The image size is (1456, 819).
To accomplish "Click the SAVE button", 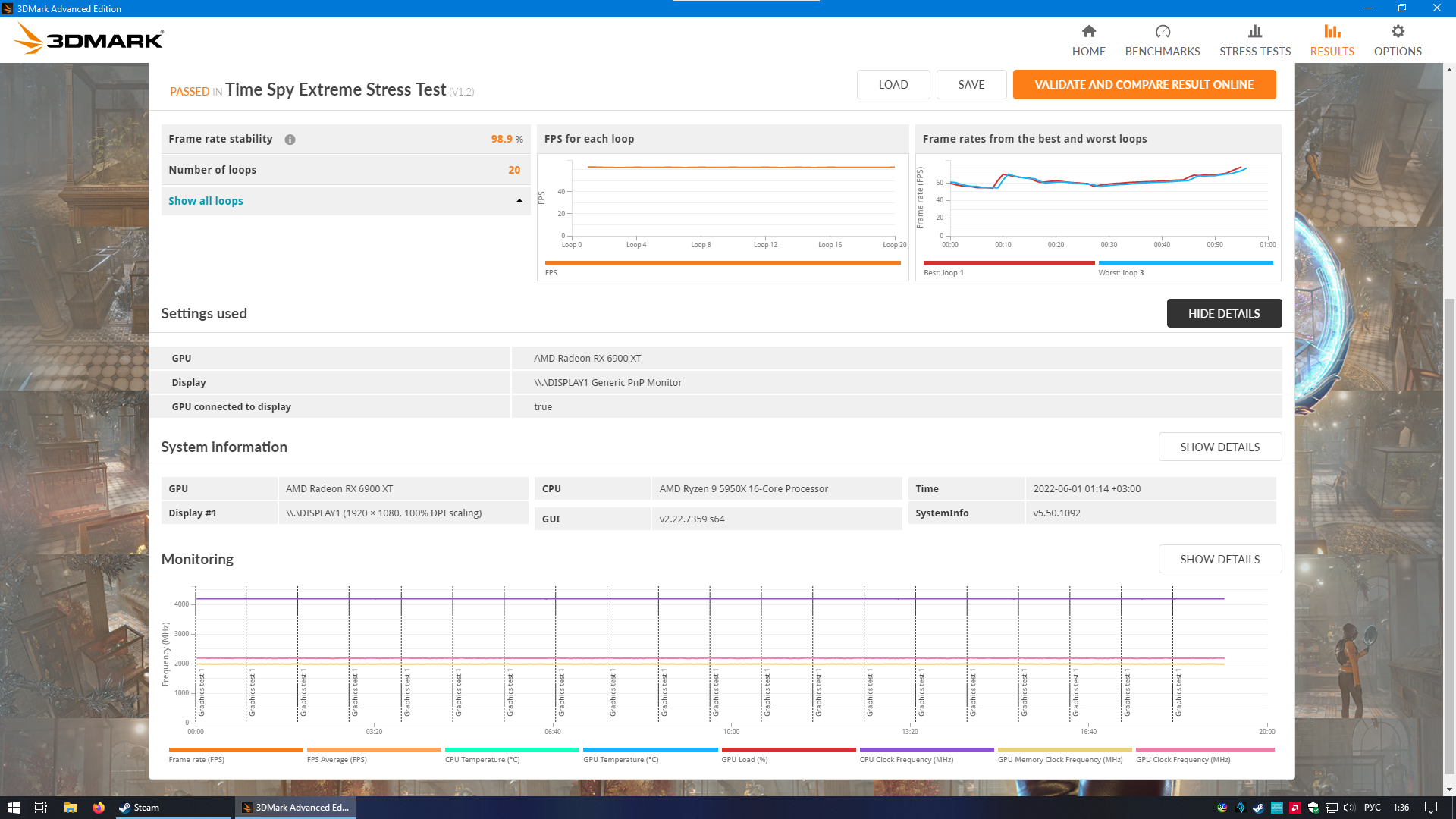I will click(x=971, y=85).
